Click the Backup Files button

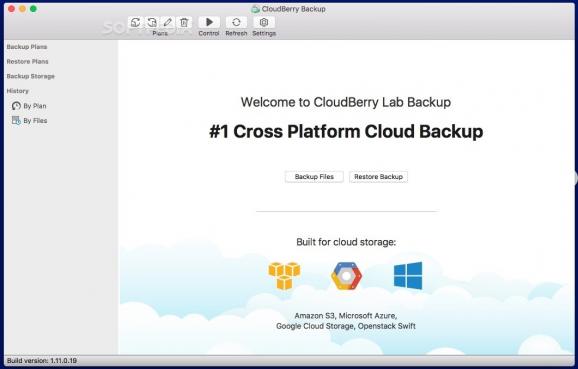[314, 177]
